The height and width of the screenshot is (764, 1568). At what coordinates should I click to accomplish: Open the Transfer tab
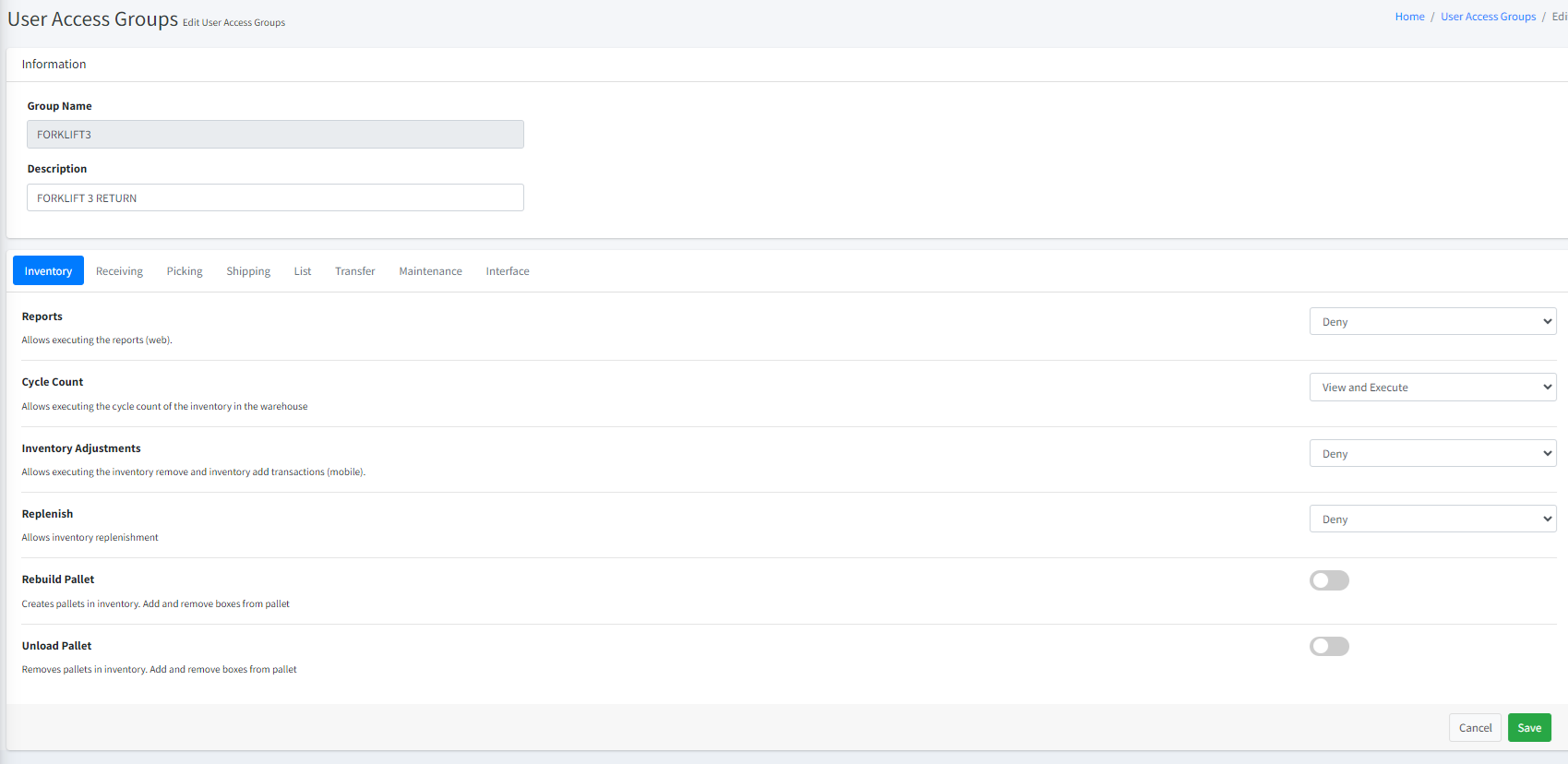355,271
